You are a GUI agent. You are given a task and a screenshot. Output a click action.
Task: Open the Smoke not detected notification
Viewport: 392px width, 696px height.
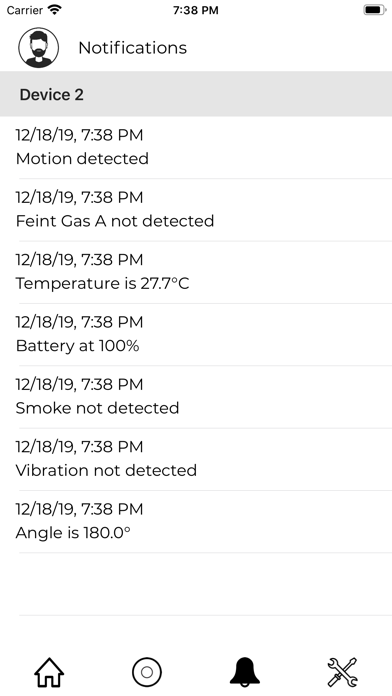point(196,397)
